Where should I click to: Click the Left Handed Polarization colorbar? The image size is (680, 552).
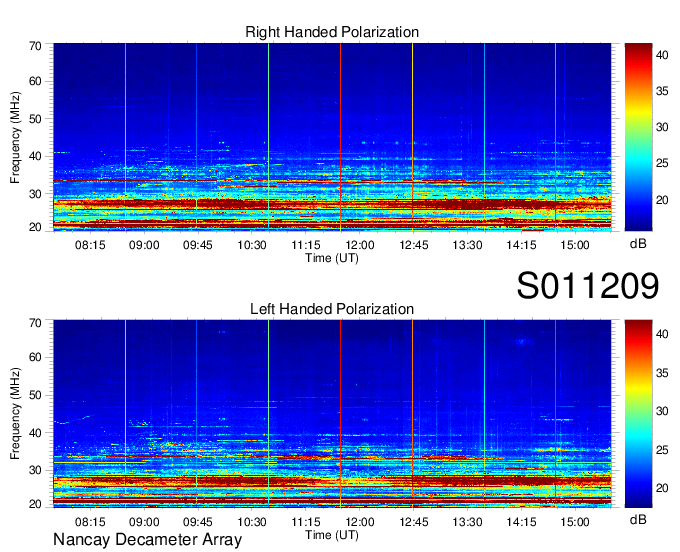coord(638,414)
